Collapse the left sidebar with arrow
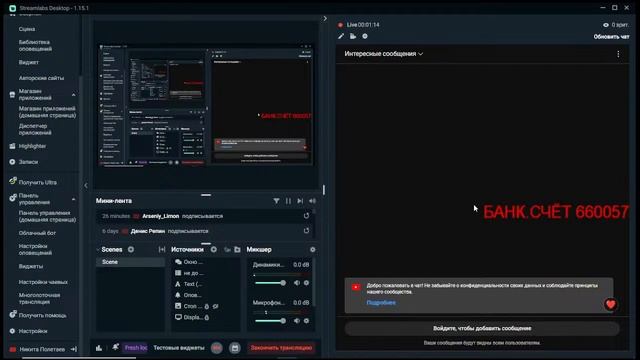640x360 pixels. (x=86, y=186)
